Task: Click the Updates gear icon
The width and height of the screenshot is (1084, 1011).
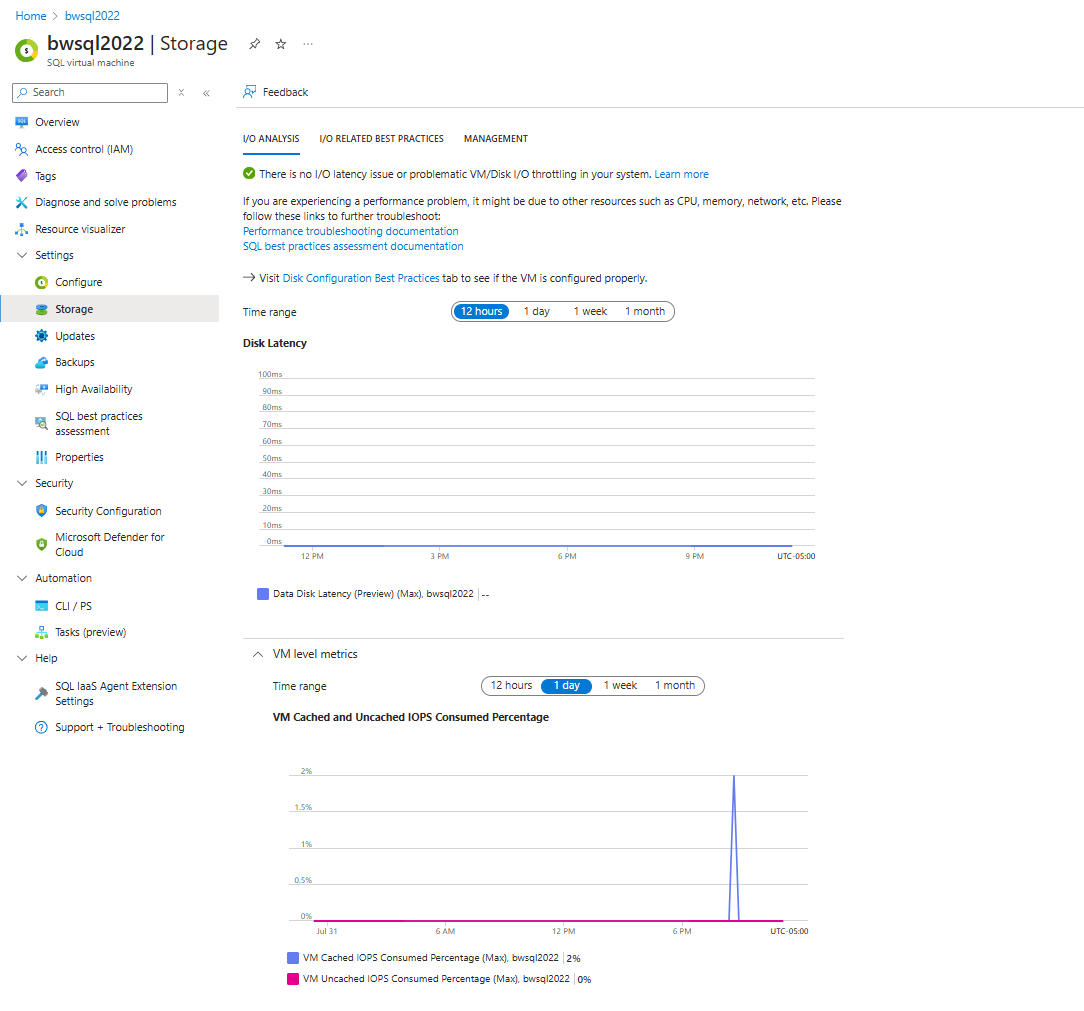Action: (41, 336)
